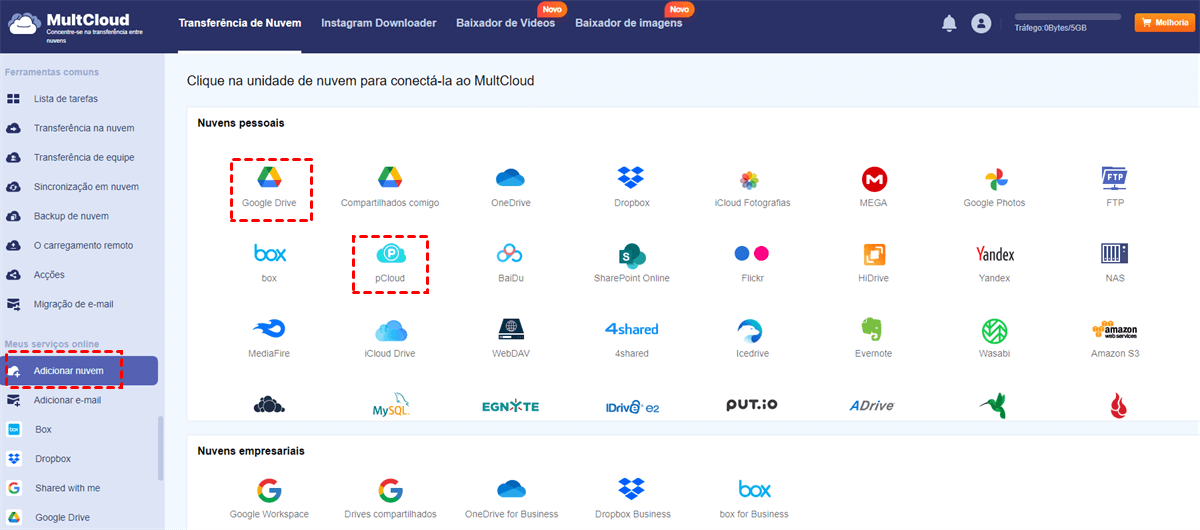Select the box cloud under personal clouds
Screen dimensions: 1200x530
(x=270, y=262)
